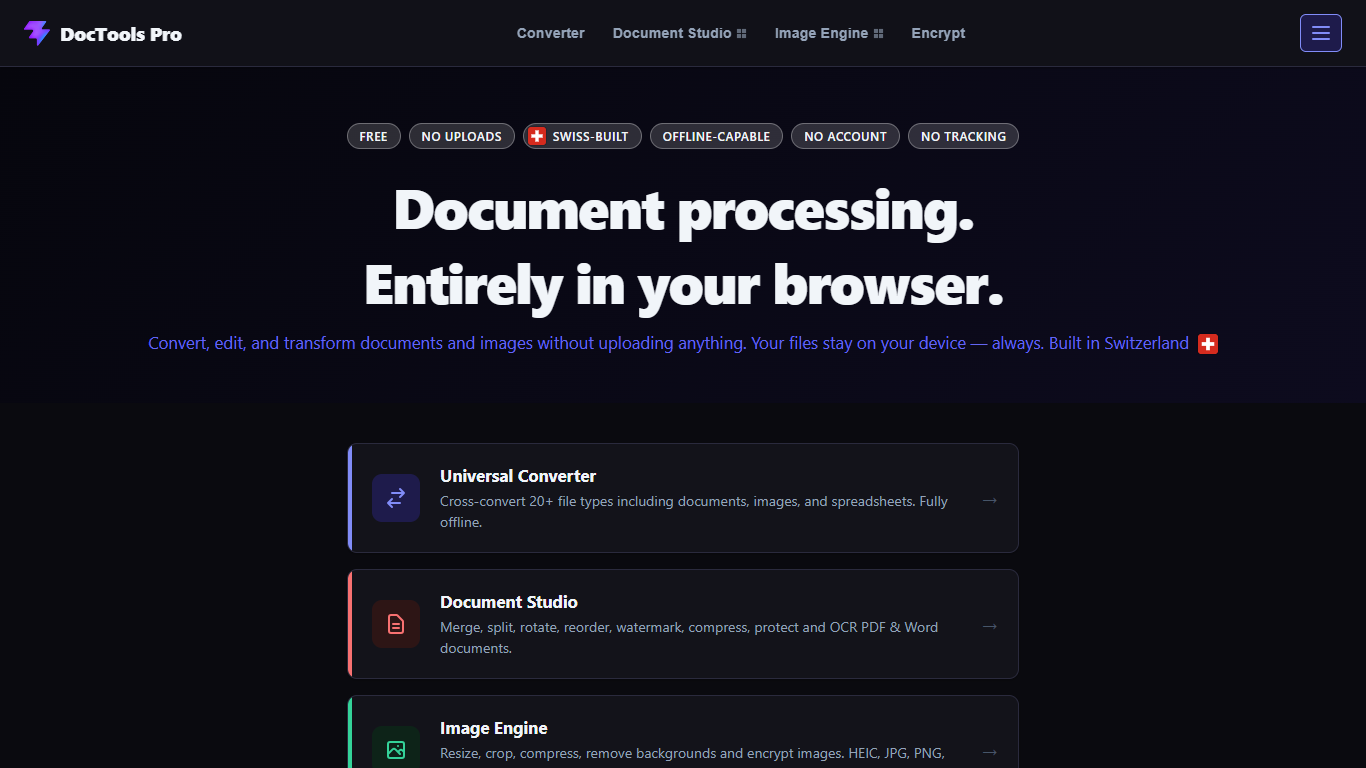Click the NO UPLOADS badge
Image resolution: width=1366 pixels, height=768 pixels.
[462, 136]
